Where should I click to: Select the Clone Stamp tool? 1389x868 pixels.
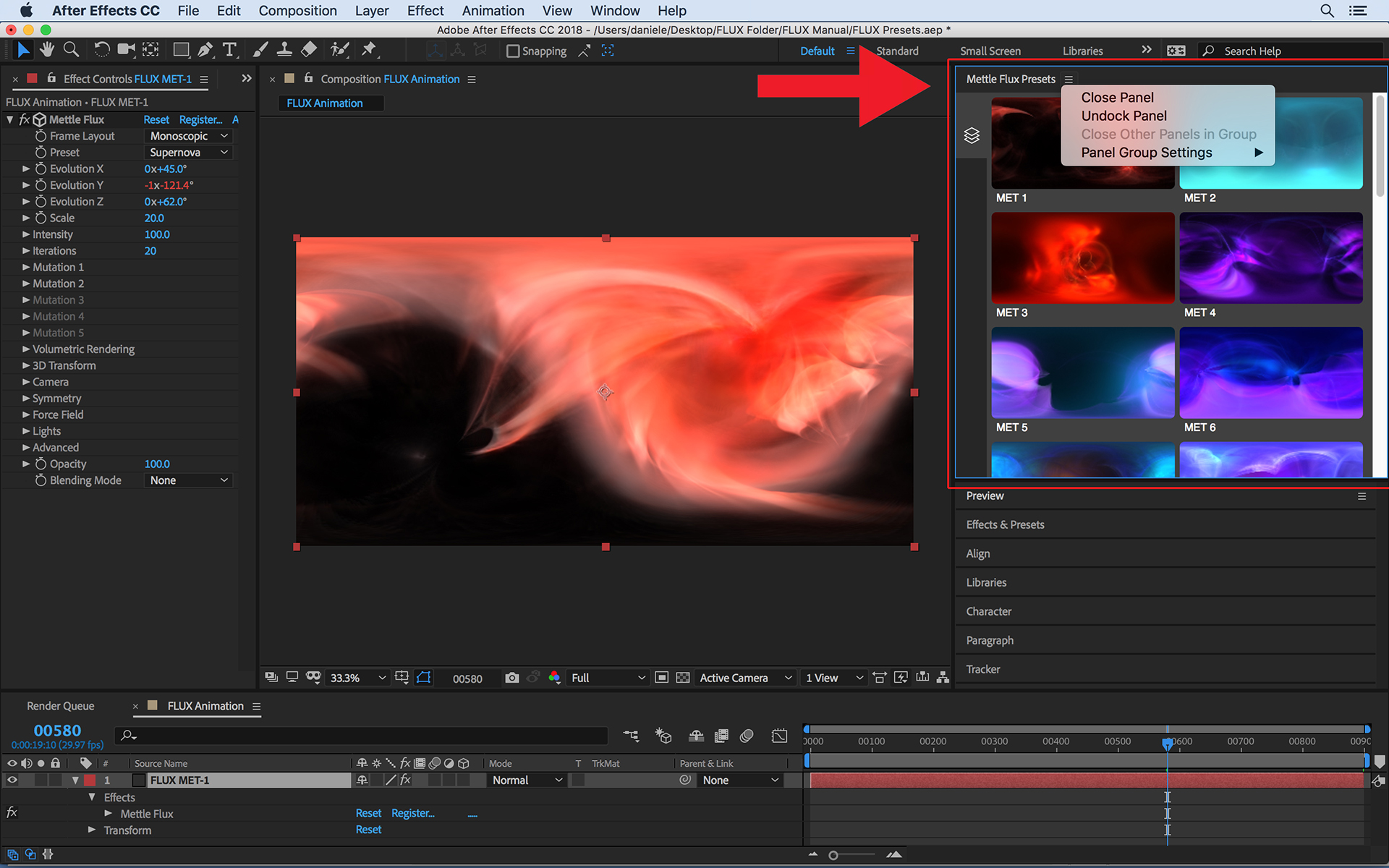[284, 50]
